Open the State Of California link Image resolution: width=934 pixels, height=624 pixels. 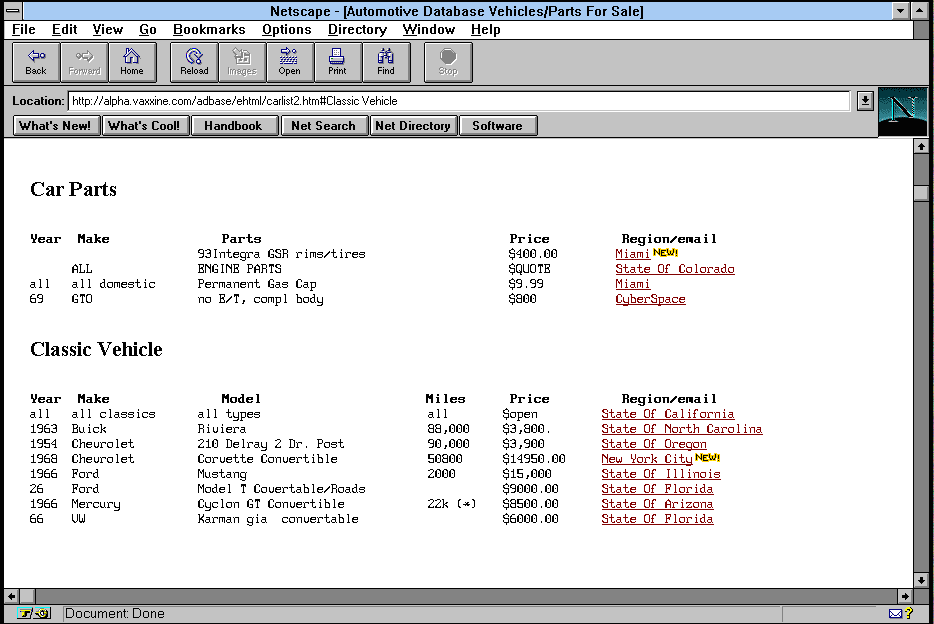tap(668, 414)
